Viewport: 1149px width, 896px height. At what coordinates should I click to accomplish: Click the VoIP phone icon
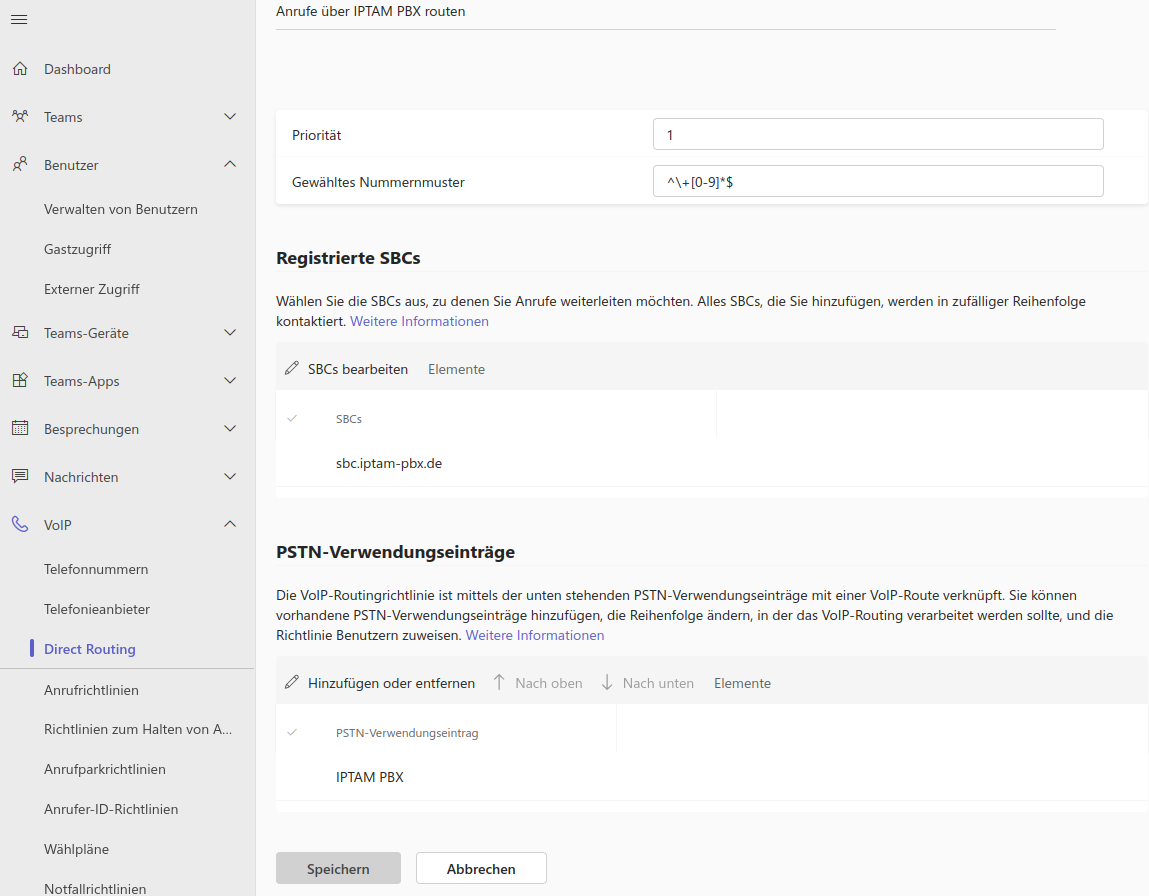point(20,525)
